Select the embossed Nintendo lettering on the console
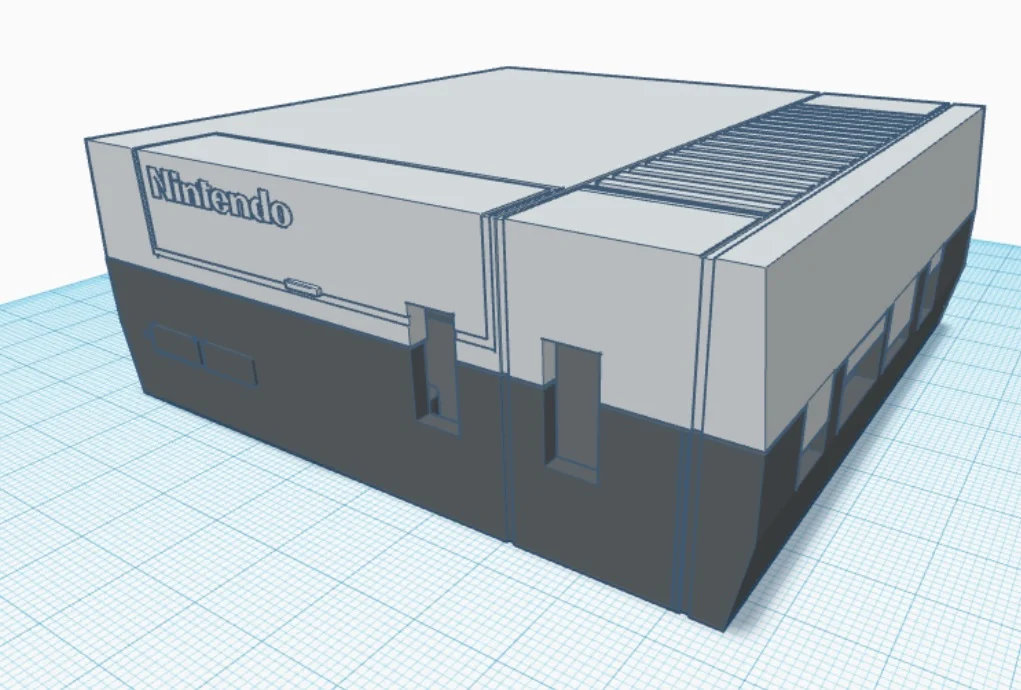This screenshot has height=690, width=1021. 220,196
